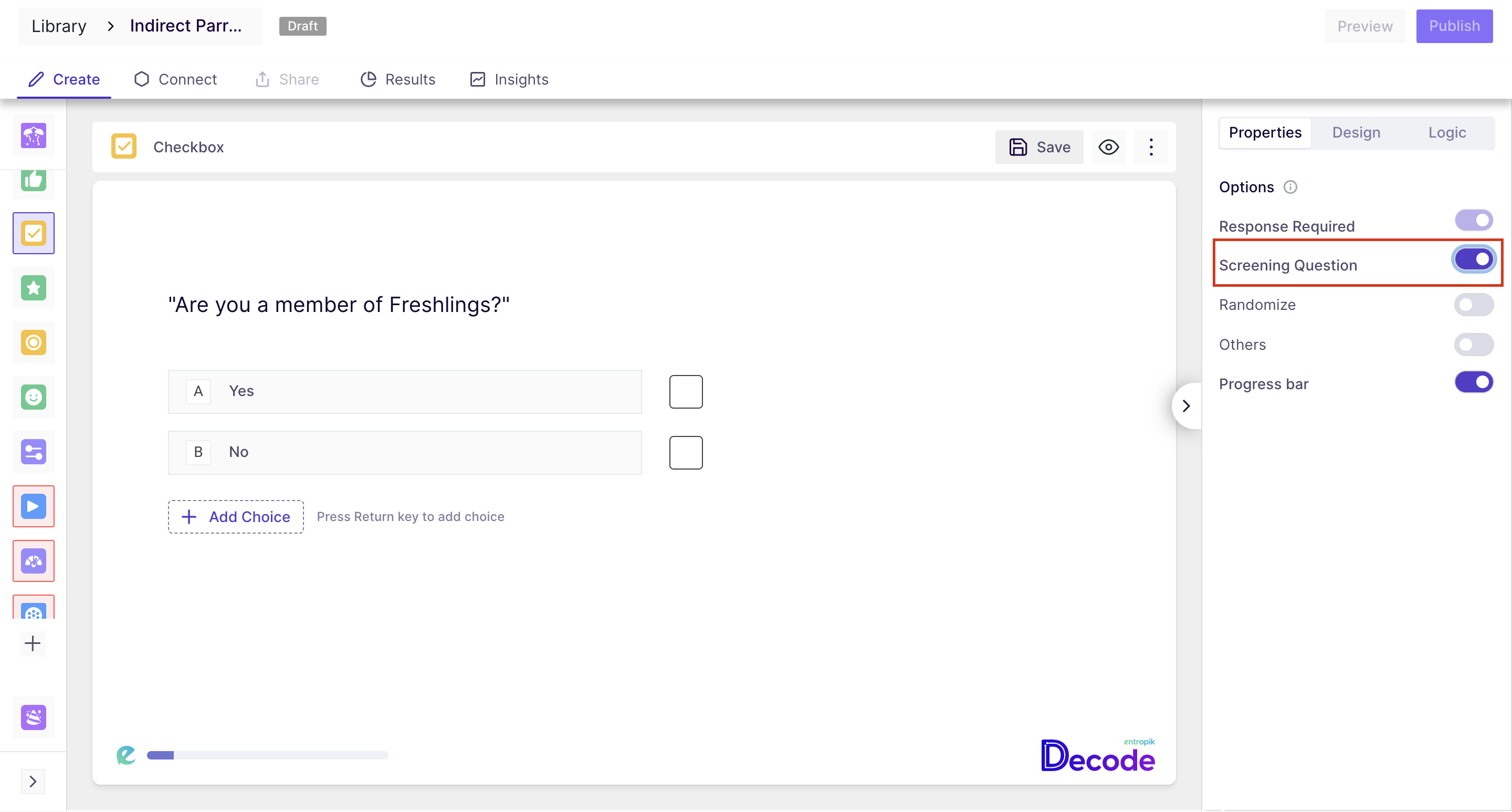Check the box next to Yes
Image resolution: width=1512 pixels, height=812 pixels.
[686, 392]
